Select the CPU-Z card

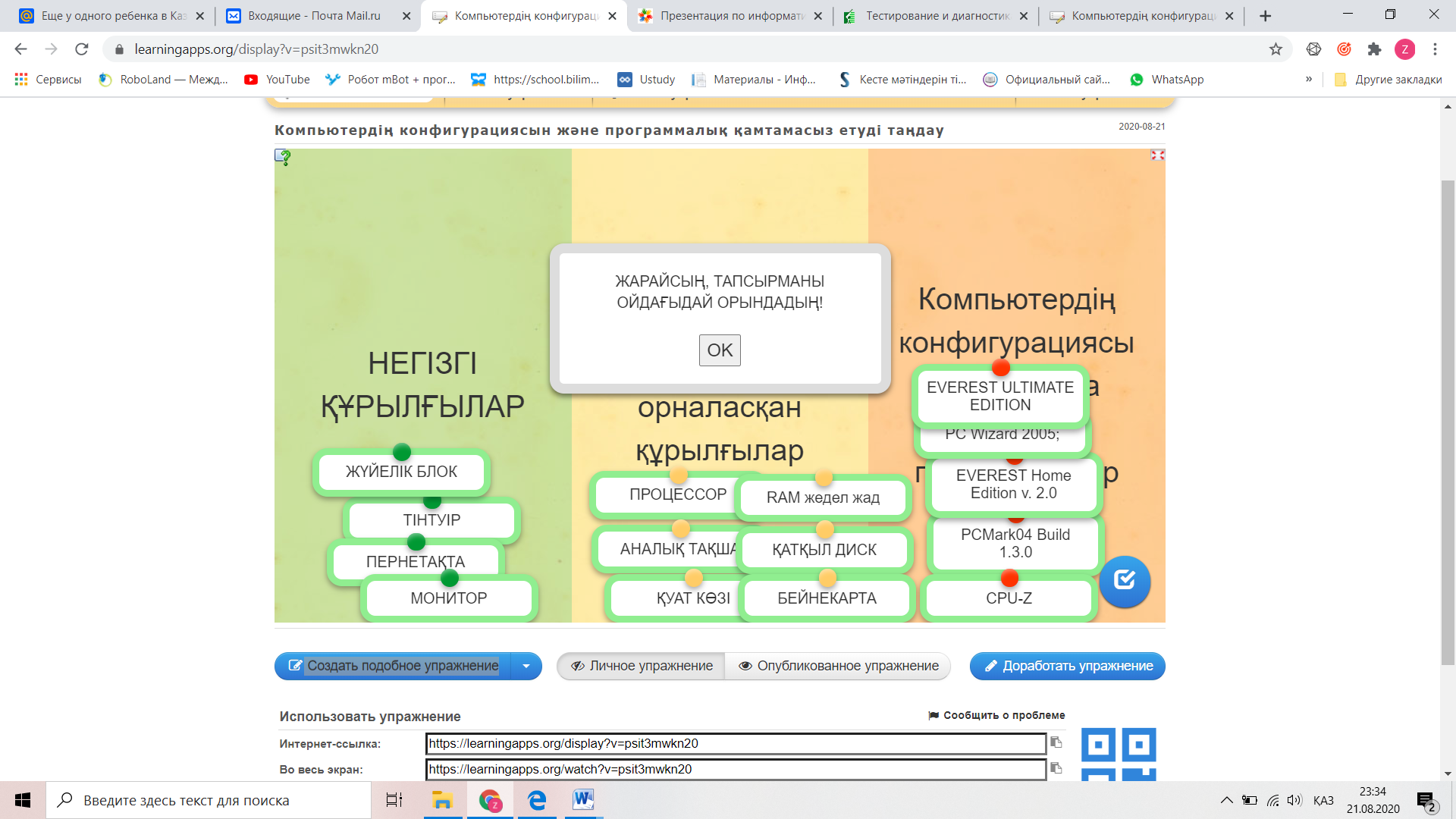point(1009,598)
